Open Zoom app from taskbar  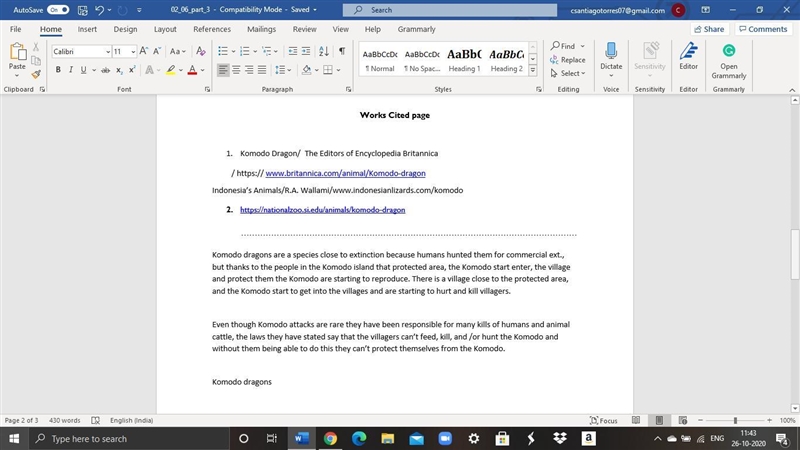click(445, 438)
